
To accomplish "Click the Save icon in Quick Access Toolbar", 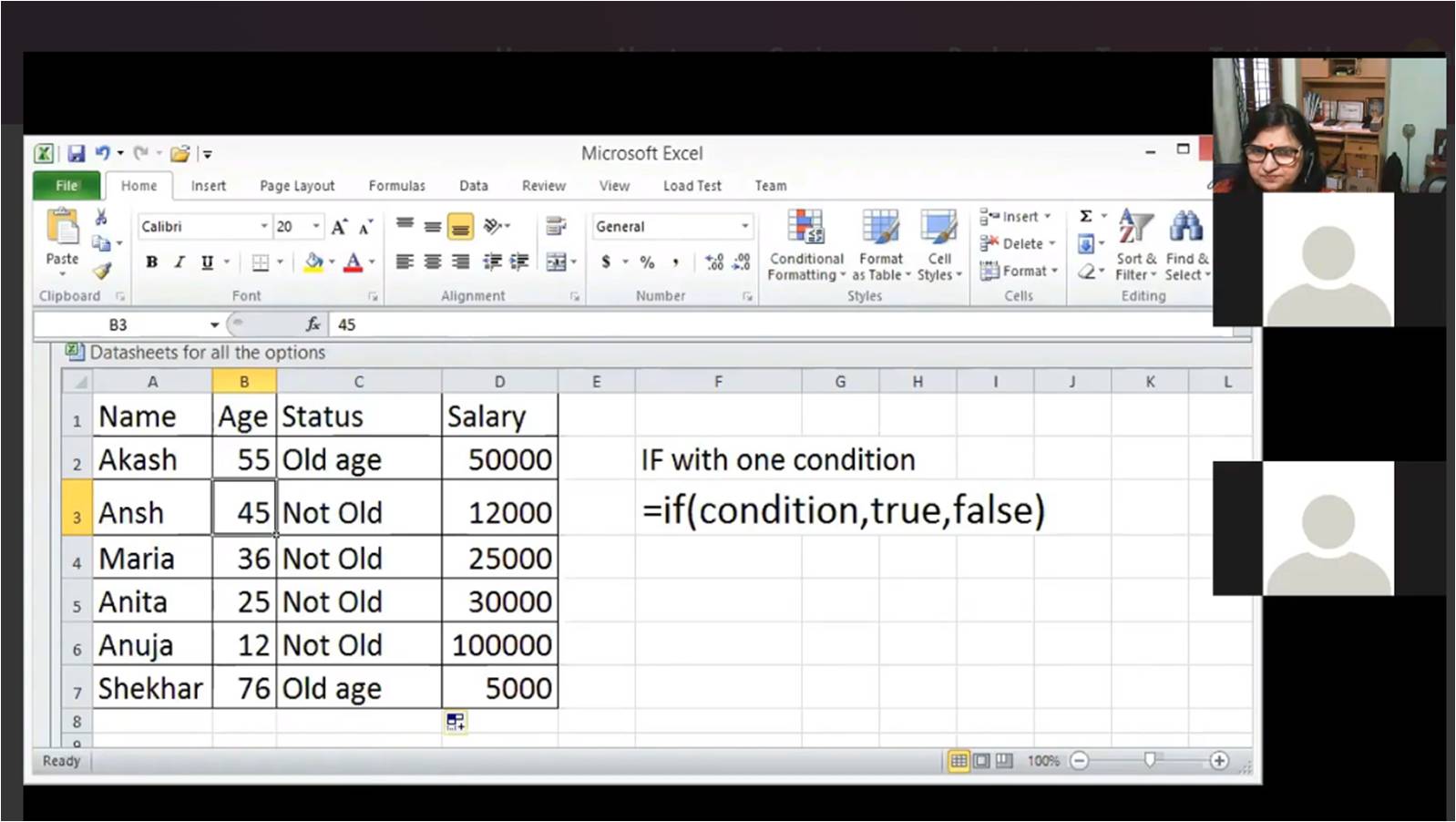I will [x=77, y=154].
